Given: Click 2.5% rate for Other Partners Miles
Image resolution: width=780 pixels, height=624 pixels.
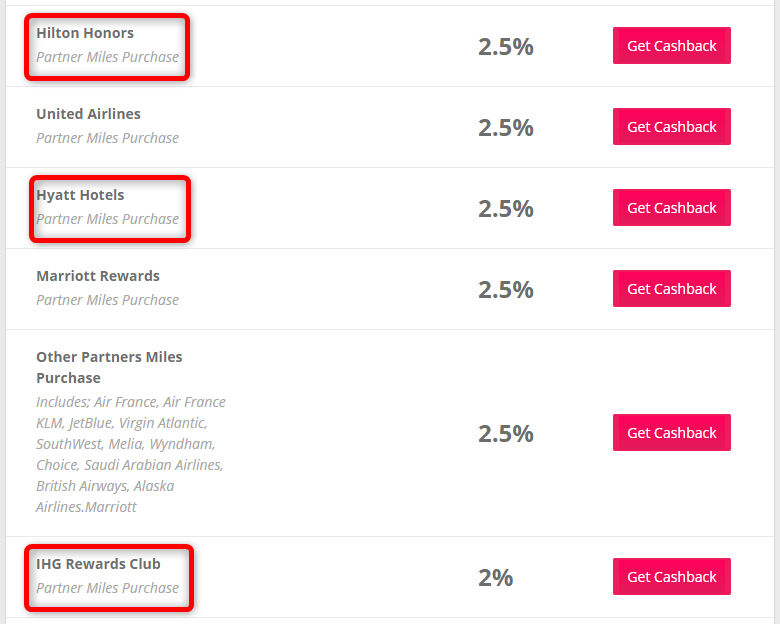Looking at the screenshot, I should point(506,433).
